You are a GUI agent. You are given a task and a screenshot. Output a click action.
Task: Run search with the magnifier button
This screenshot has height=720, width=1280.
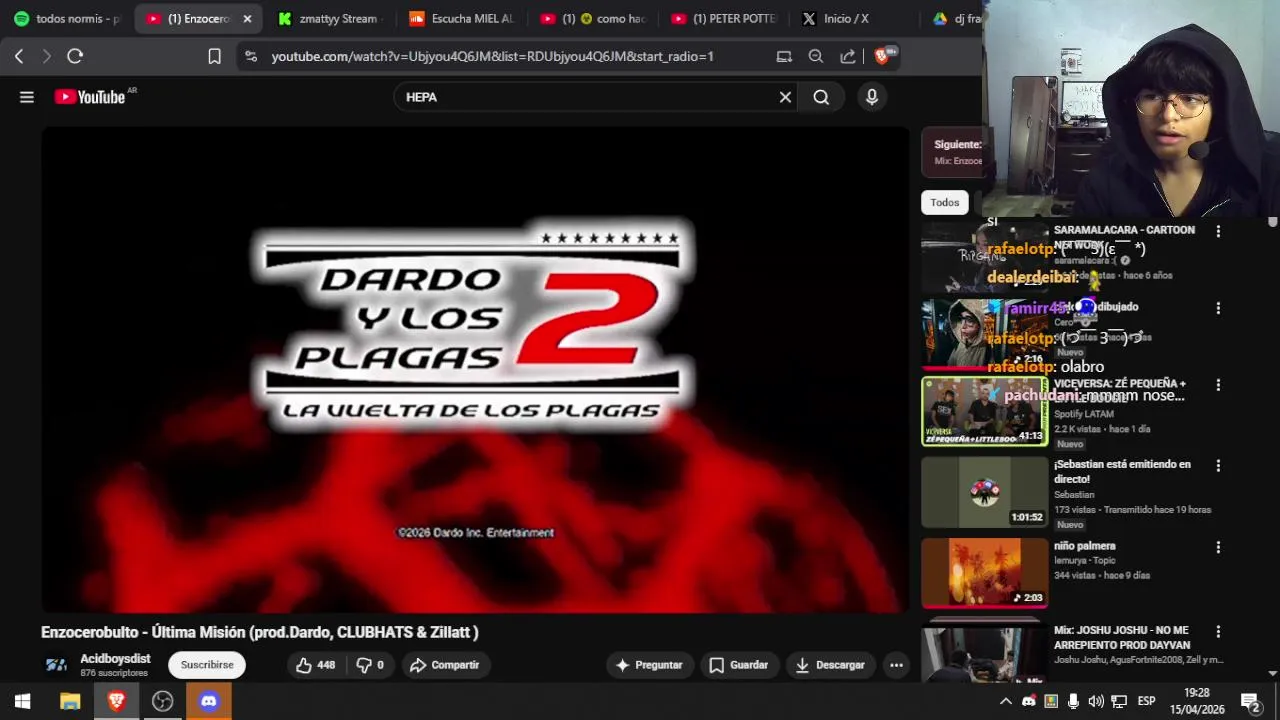(x=821, y=97)
